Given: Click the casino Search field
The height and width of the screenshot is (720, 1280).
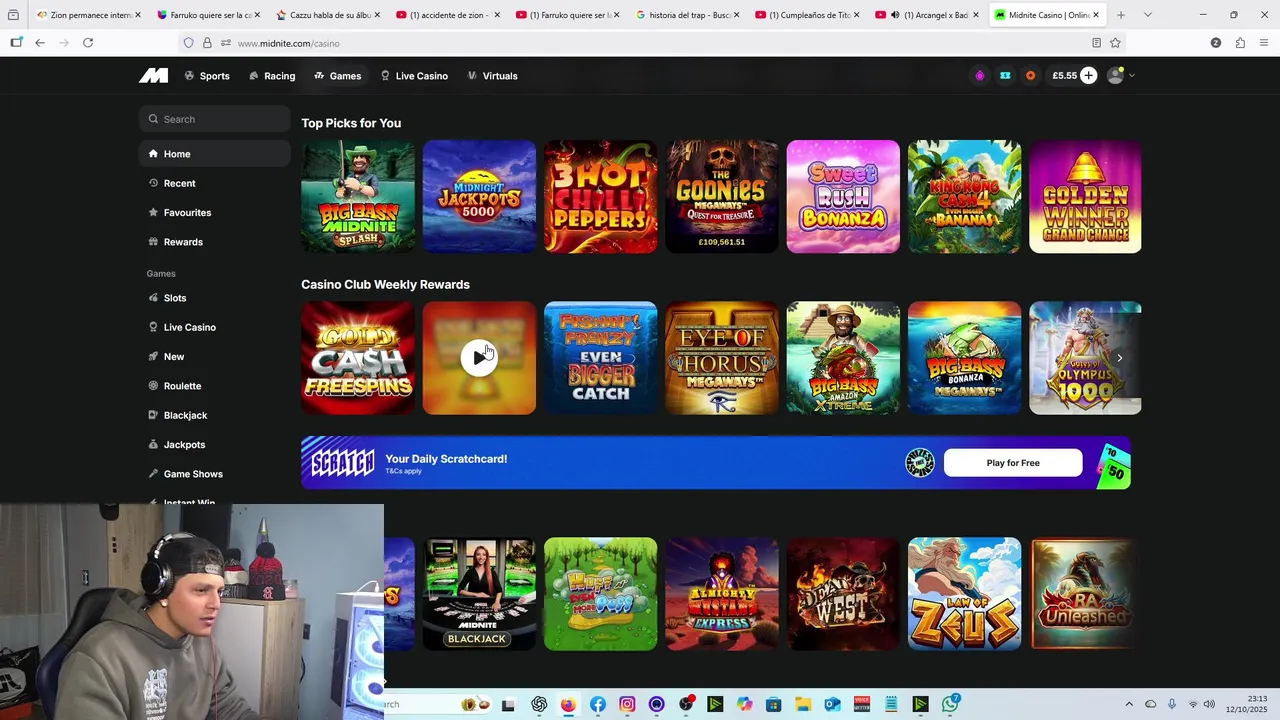Looking at the screenshot, I should click(x=214, y=119).
